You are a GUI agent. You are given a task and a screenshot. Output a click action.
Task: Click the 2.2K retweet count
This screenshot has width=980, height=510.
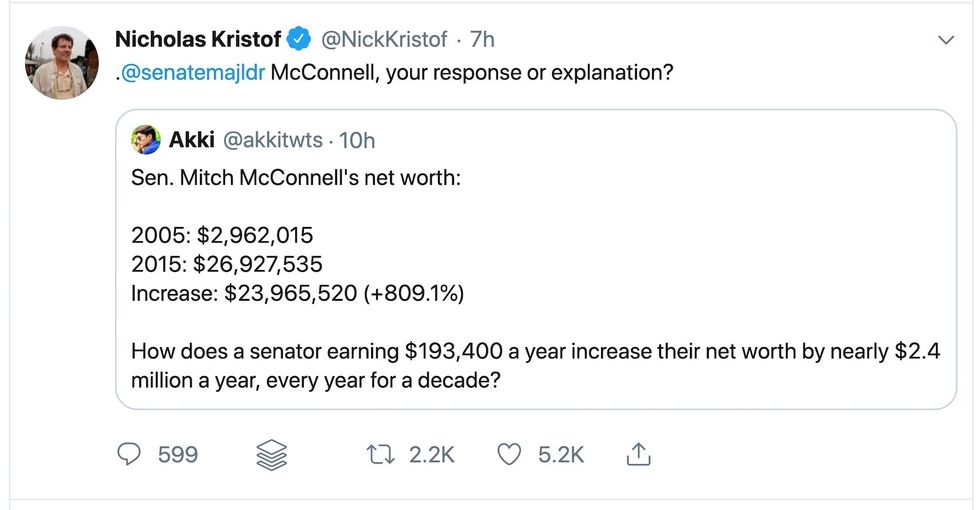(x=432, y=455)
